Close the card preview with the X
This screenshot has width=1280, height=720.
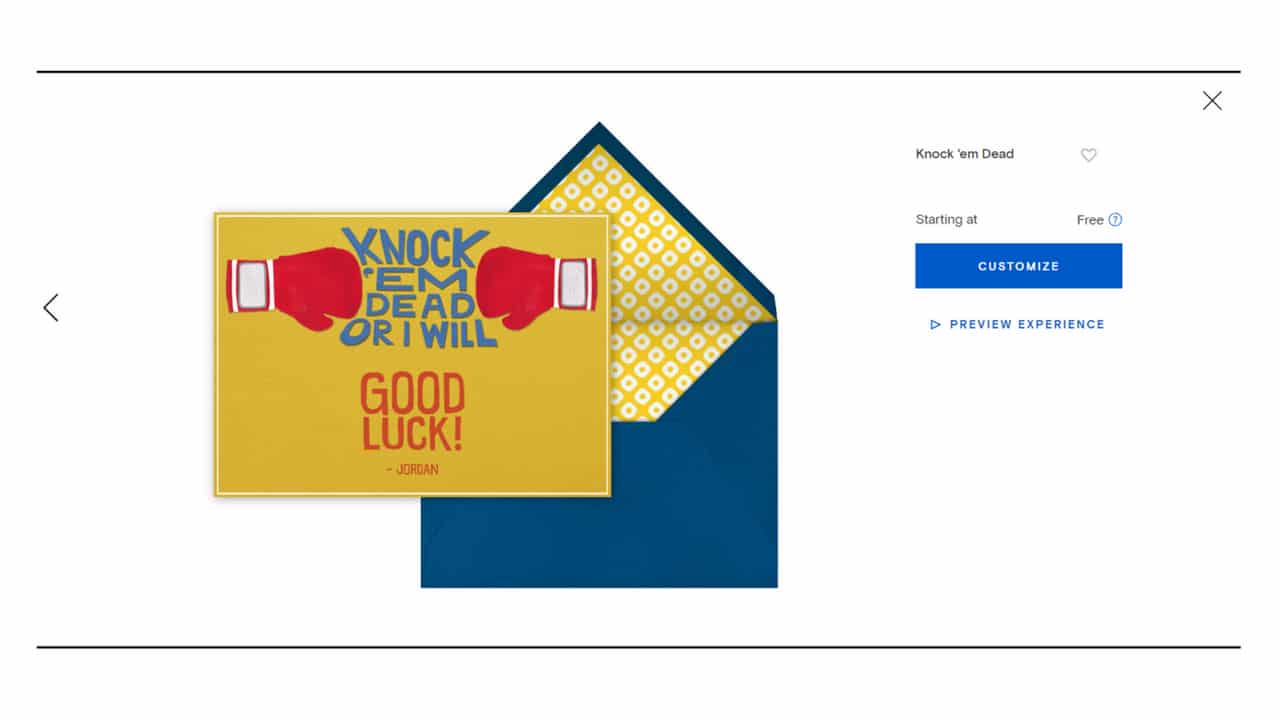1212,100
